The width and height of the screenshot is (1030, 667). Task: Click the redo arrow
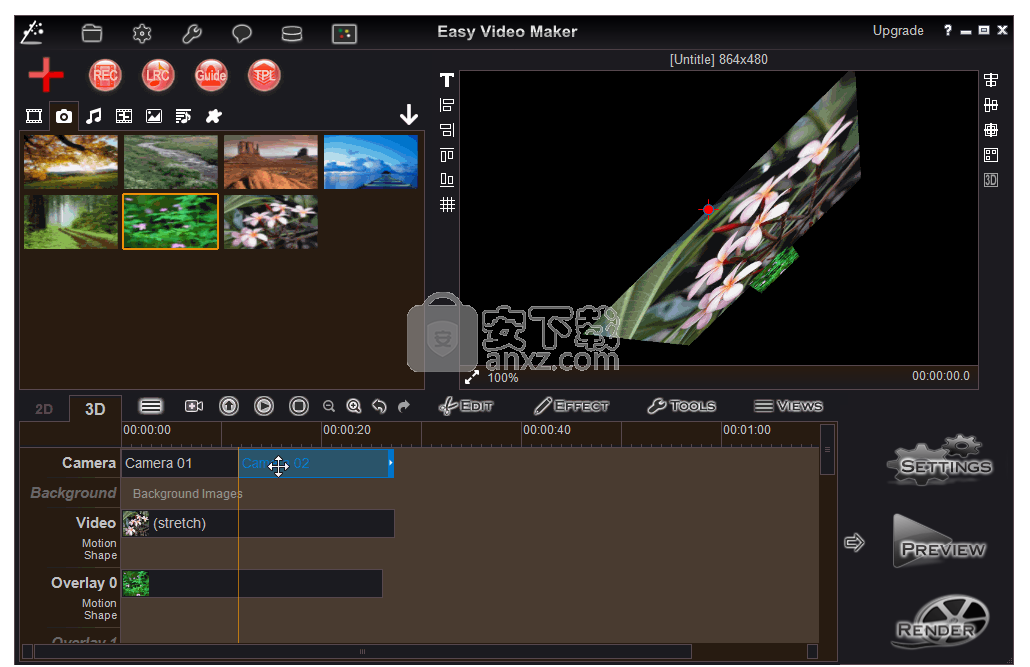404,406
